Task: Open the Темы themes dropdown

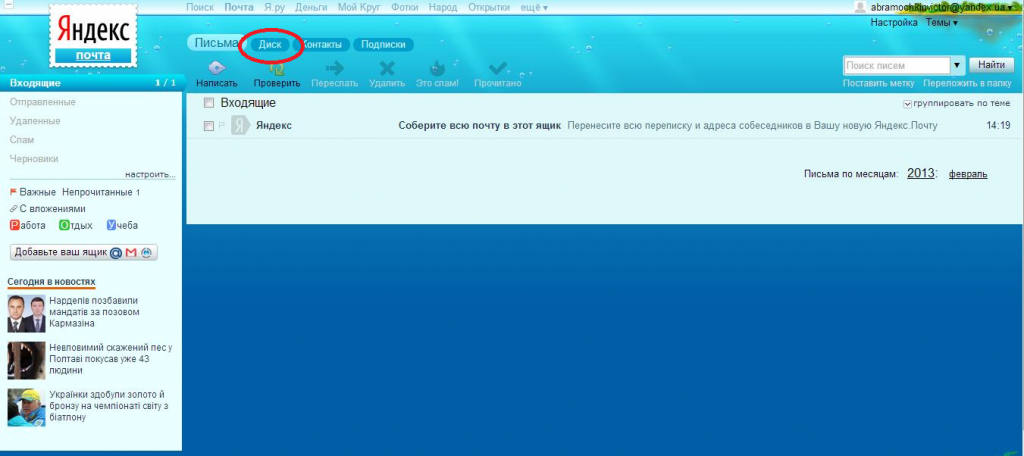Action: 942,23
